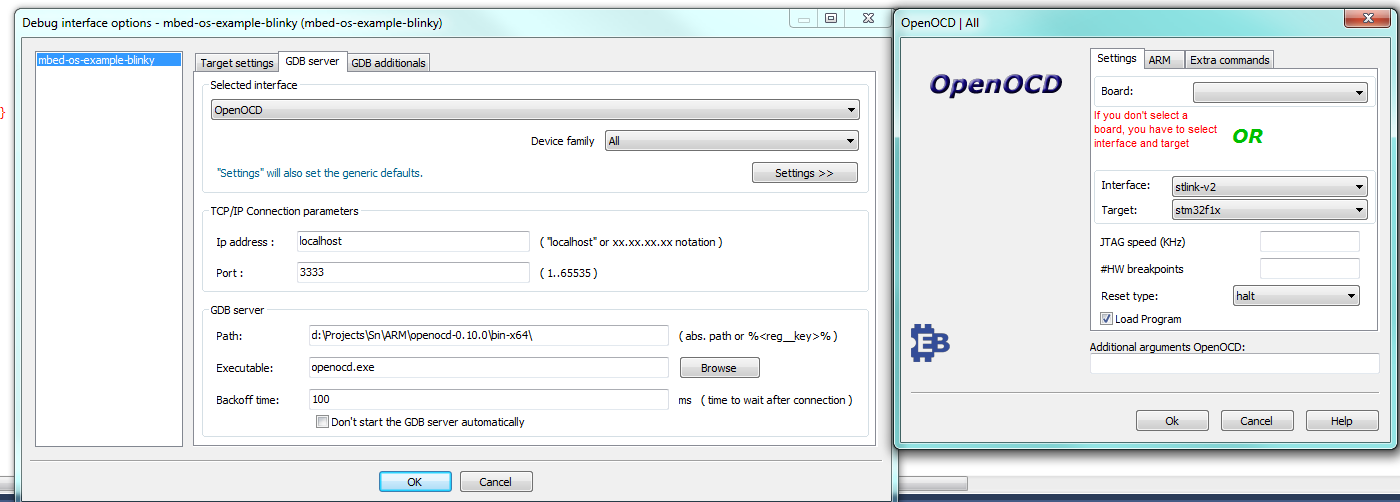Open the GDB additionals tab
The width and height of the screenshot is (1400, 502).
click(388, 63)
